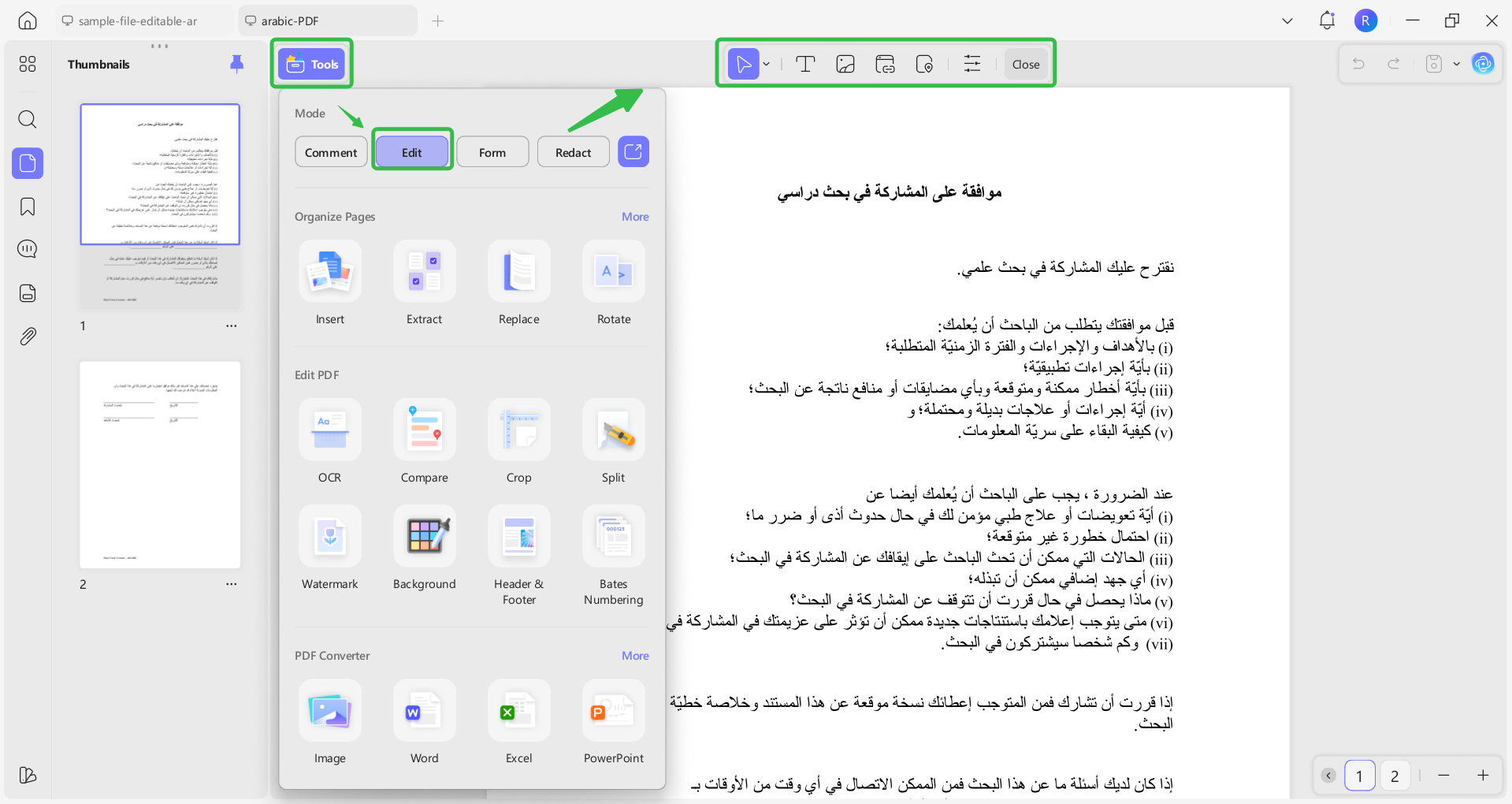Open the Attachments paperclip panel
Screen dimensions: 1512x804
point(28,337)
